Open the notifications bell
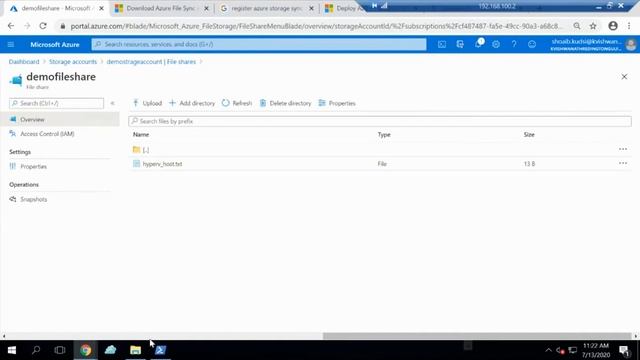Viewport: 640px width, 360px height. click(478, 44)
